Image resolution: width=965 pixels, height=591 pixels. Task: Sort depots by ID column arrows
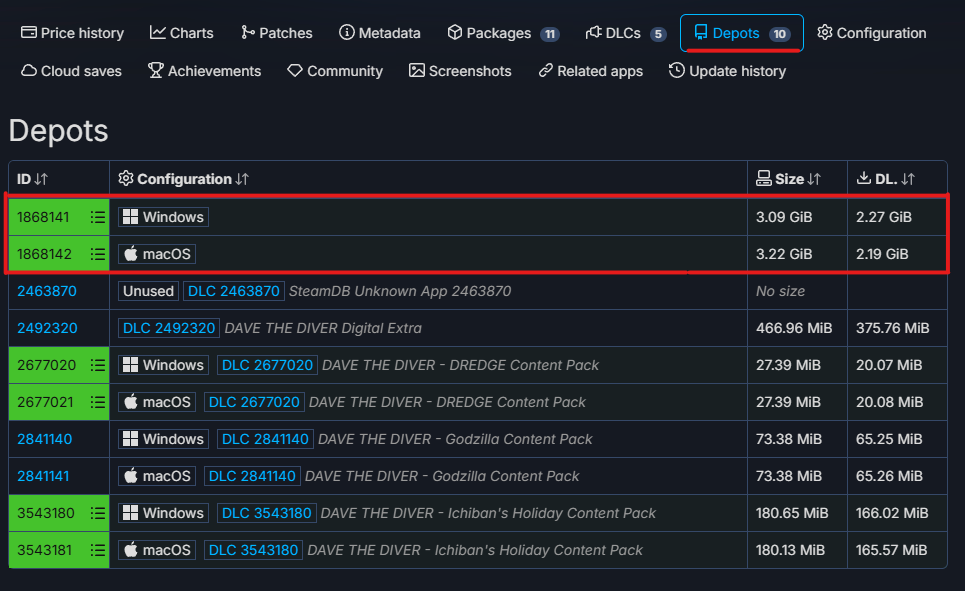coord(41,179)
